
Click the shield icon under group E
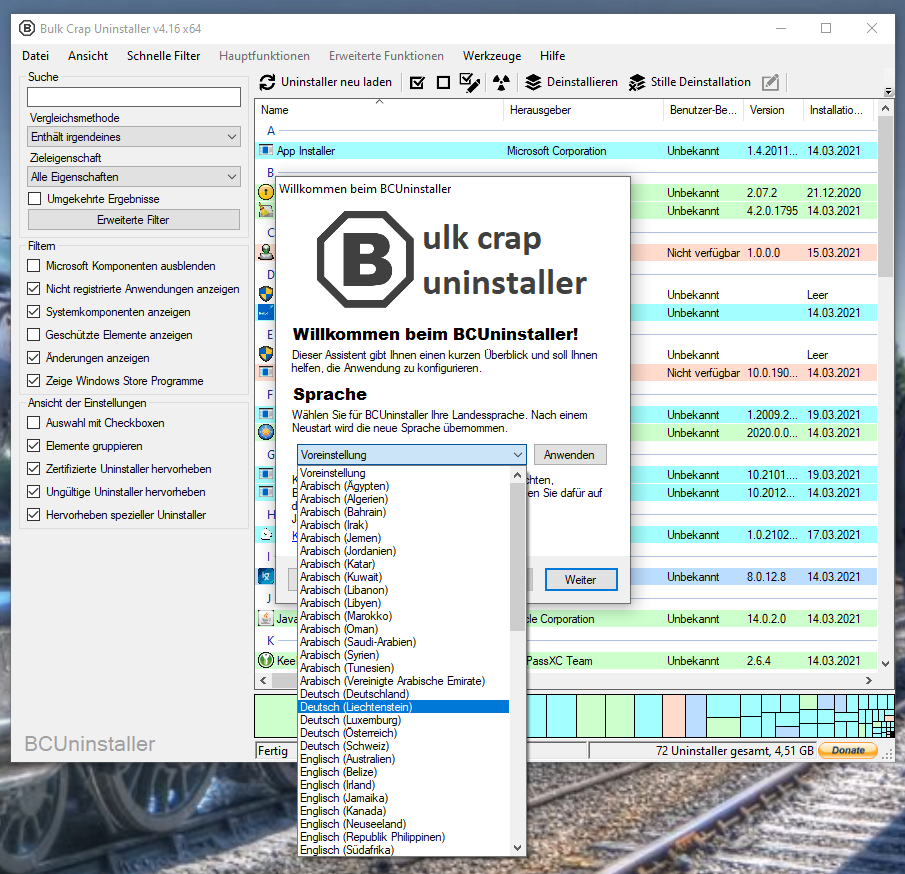tap(265, 354)
